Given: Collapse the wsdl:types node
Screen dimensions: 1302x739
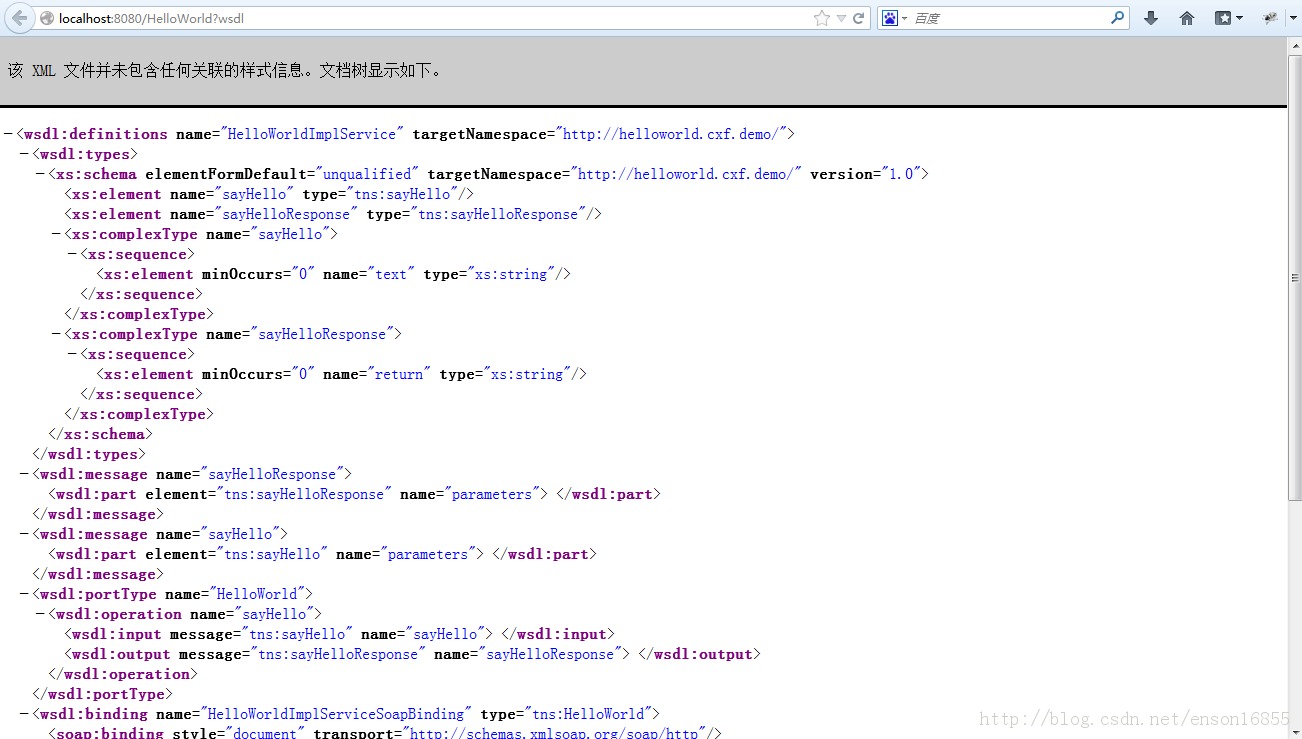Looking at the screenshot, I should tap(24, 154).
